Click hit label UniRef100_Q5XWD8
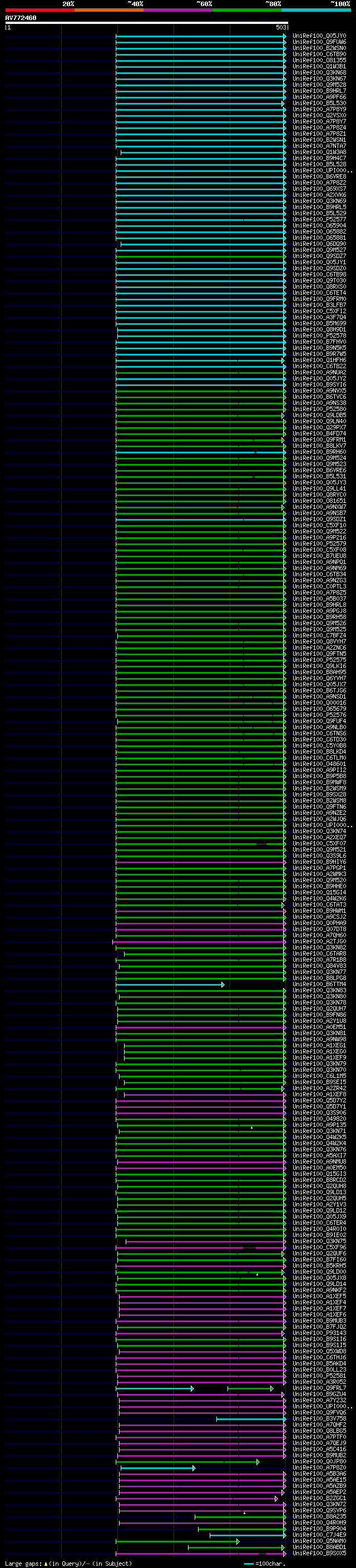Viewport: 356px width, 1568px height. tap(319, 1351)
